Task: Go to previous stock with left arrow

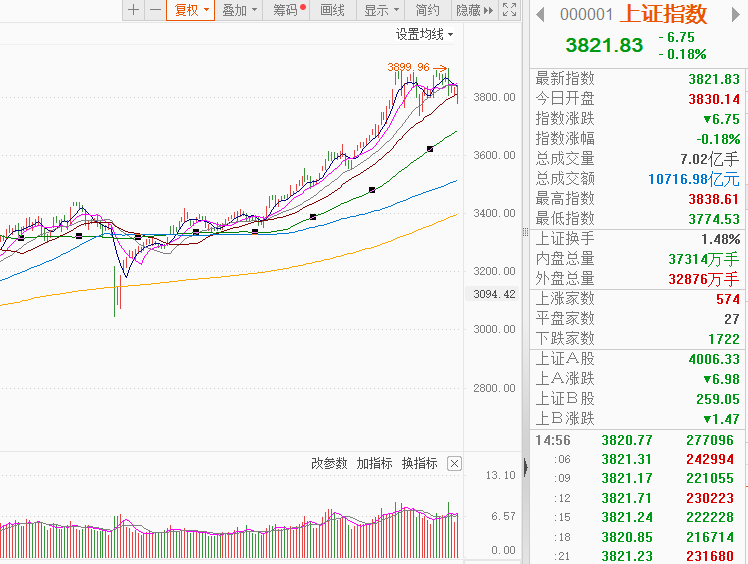Action: pyautogui.click(x=541, y=14)
